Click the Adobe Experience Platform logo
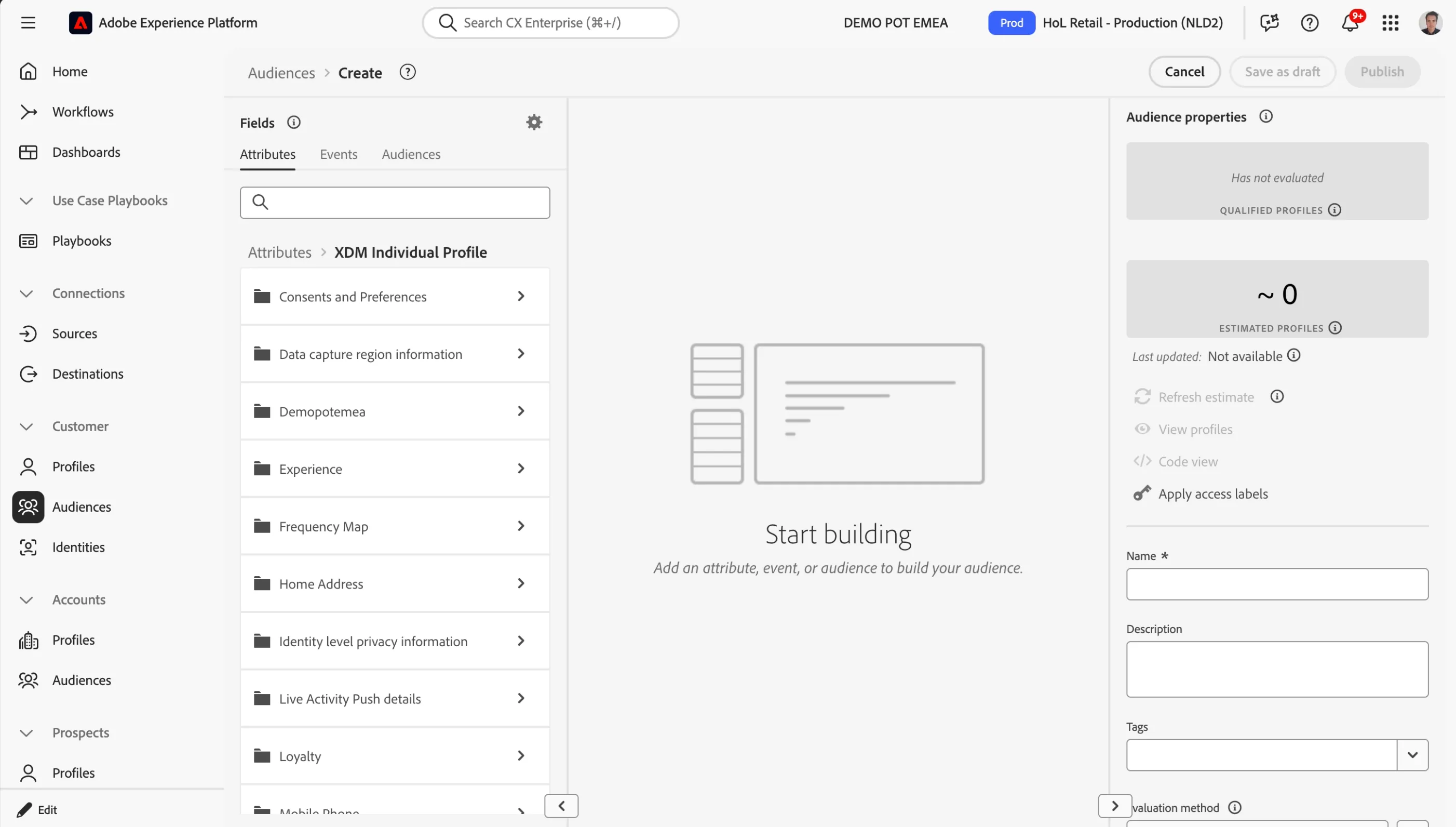The image size is (1456, 827). (x=80, y=23)
